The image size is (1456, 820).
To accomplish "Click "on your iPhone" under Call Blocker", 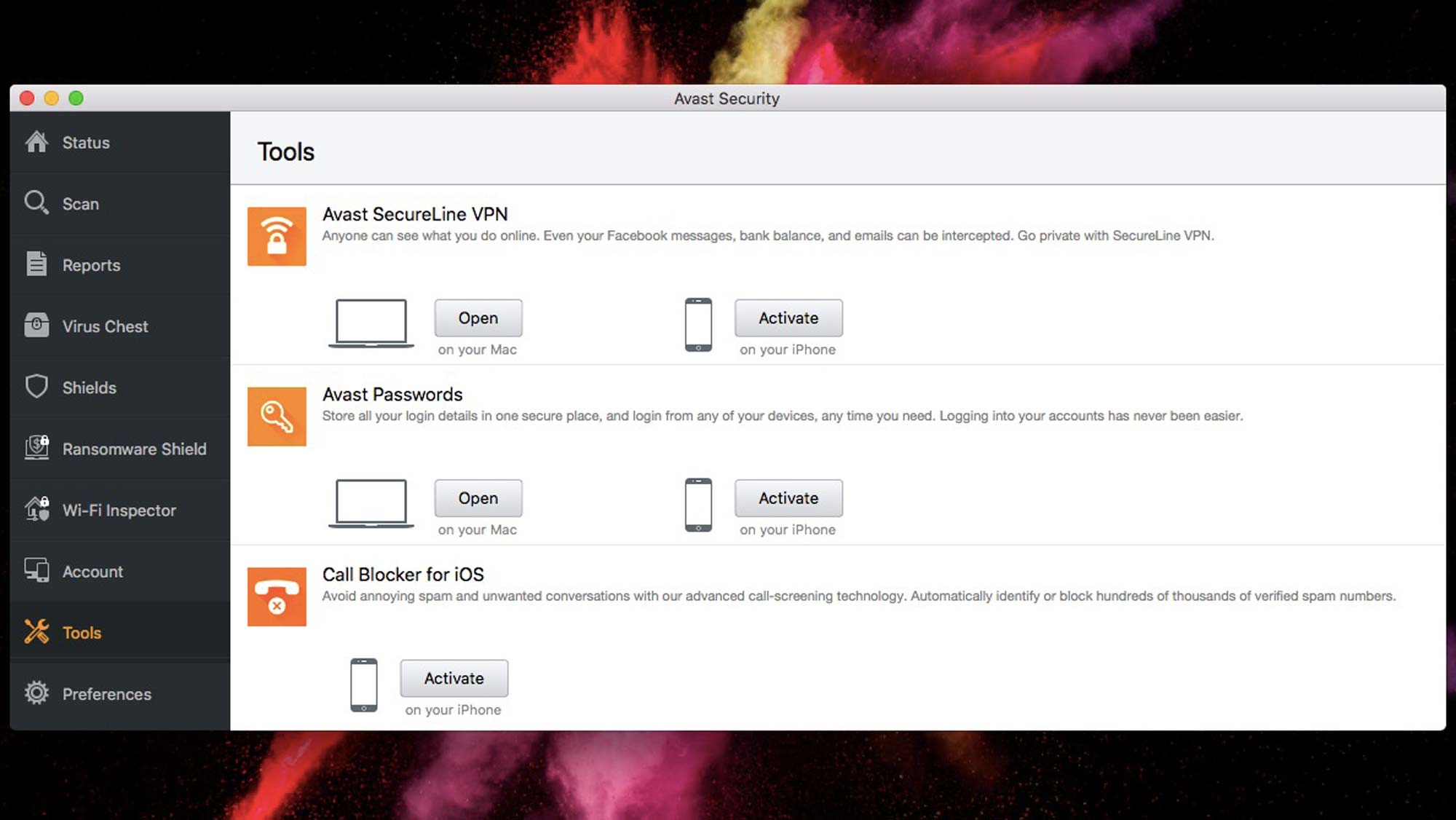I will (x=453, y=710).
